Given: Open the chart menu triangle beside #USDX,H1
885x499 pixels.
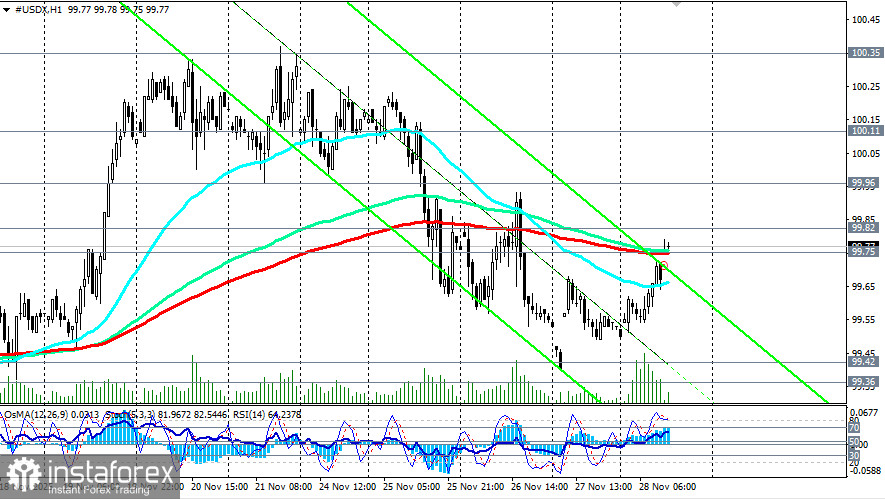Looking at the screenshot, I should [6, 10].
